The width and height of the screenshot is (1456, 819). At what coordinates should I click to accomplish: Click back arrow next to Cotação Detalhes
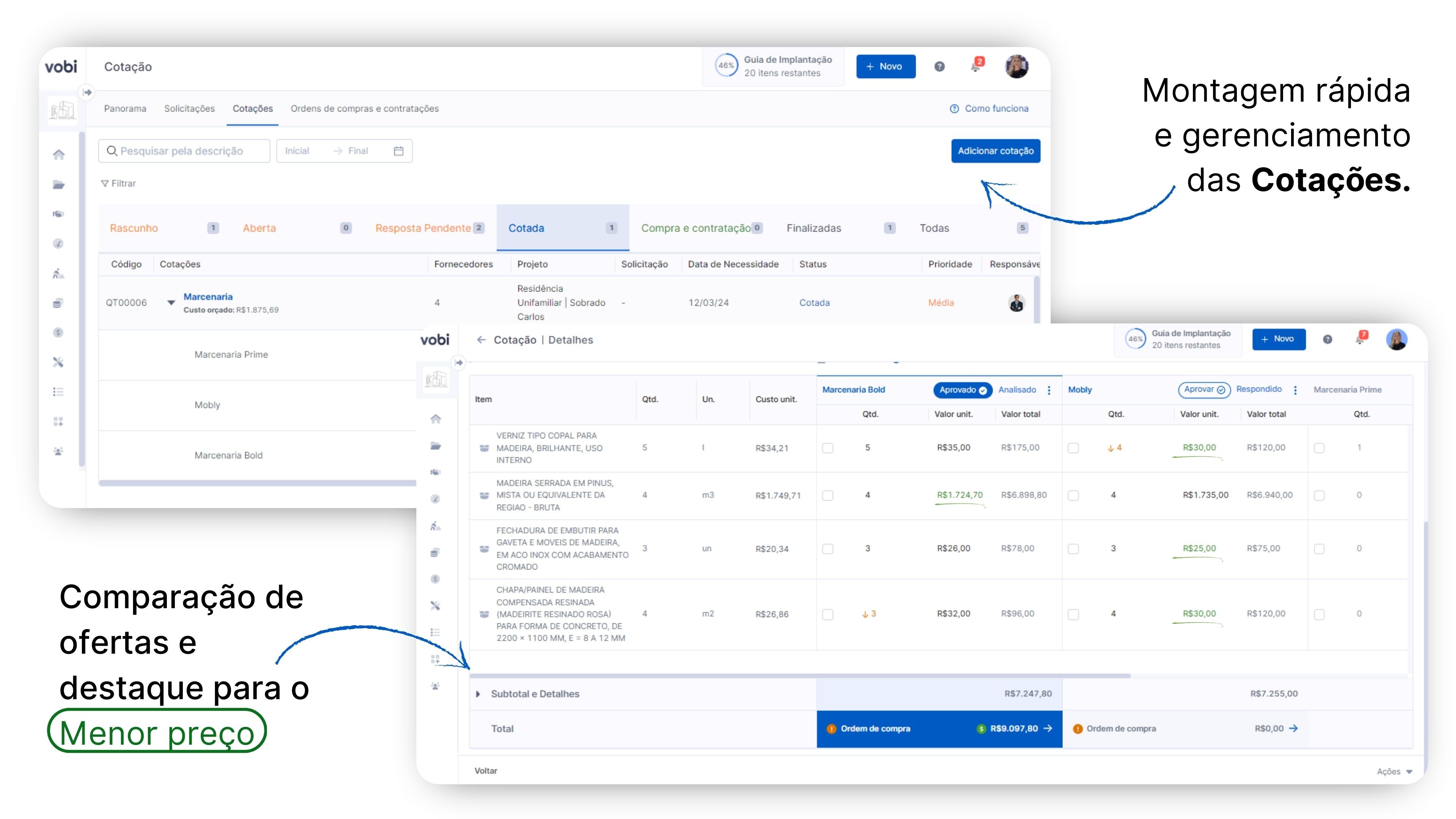(x=481, y=340)
